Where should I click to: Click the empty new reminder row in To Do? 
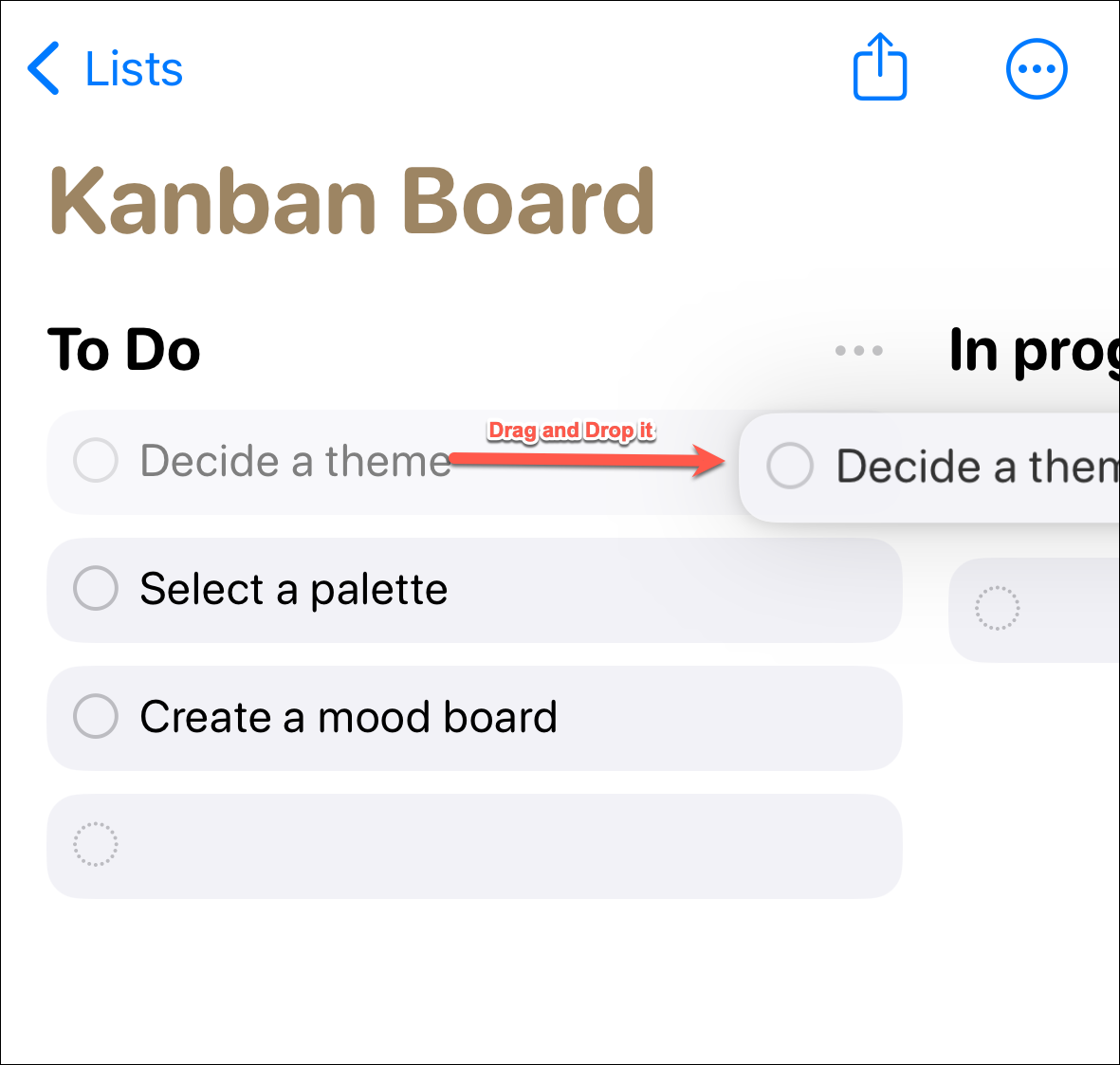coord(474,846)
